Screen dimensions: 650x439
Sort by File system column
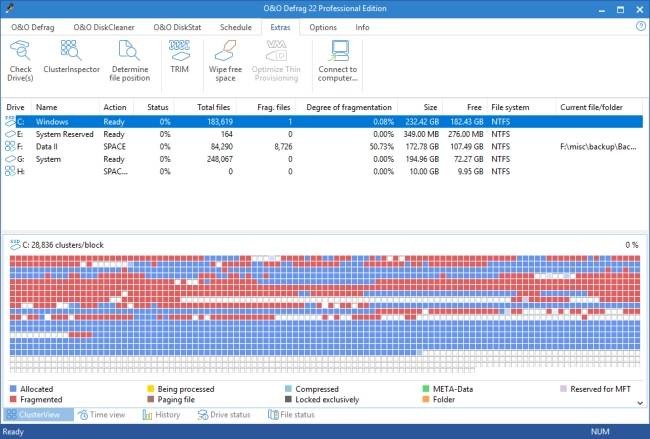[x=521, y=107]
